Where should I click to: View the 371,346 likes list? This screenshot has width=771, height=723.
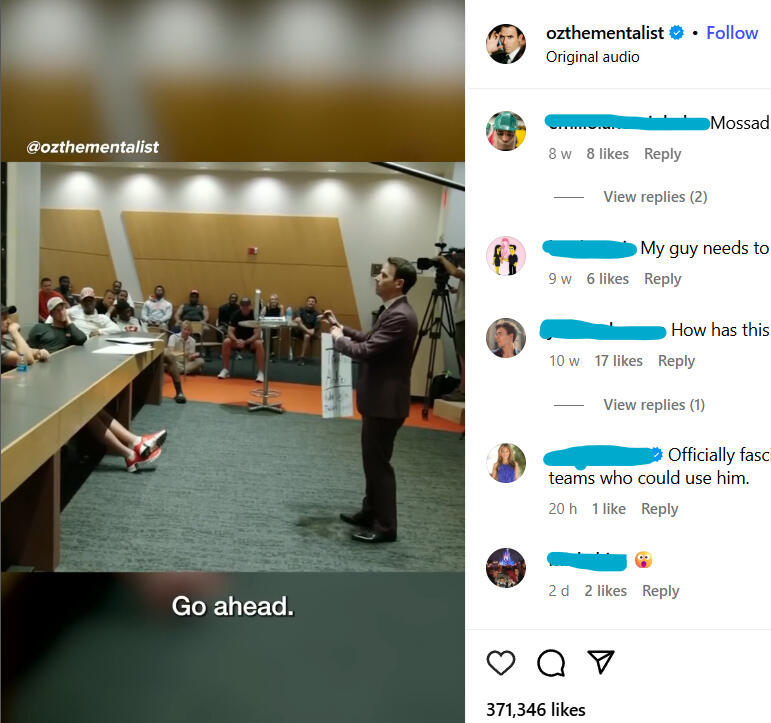(x=535, y=710)
